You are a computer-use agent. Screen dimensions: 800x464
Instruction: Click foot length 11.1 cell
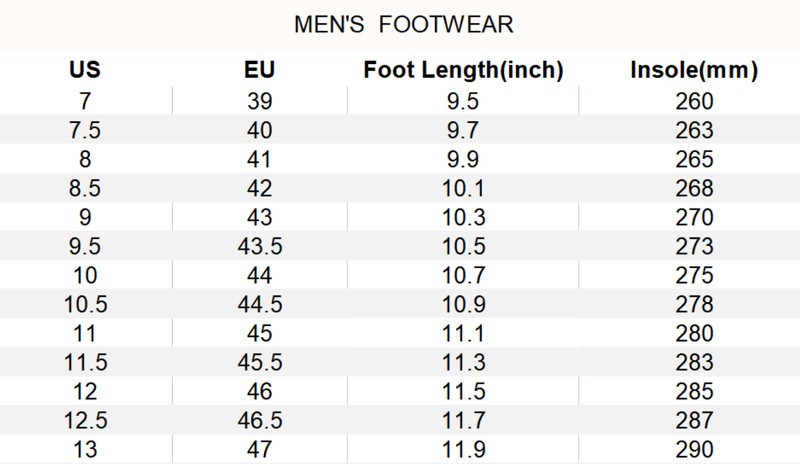point(463,333)
